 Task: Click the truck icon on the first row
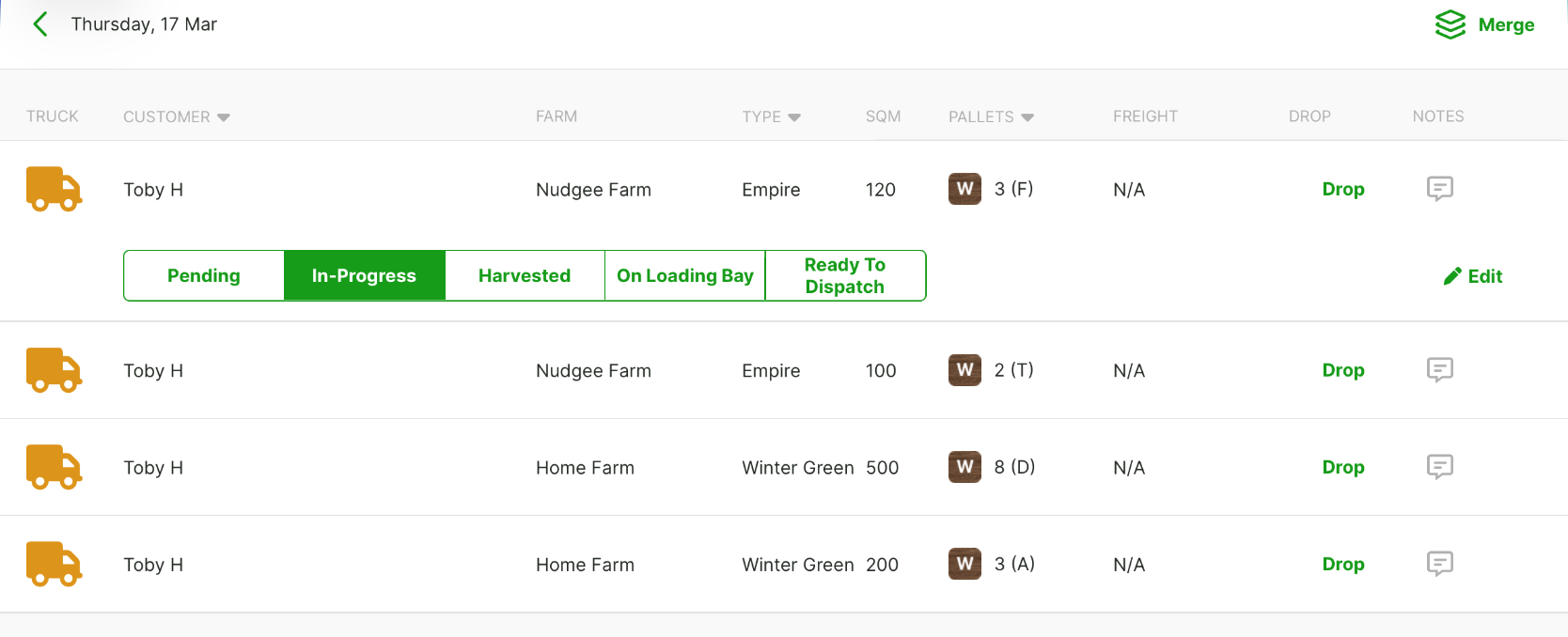55,189
